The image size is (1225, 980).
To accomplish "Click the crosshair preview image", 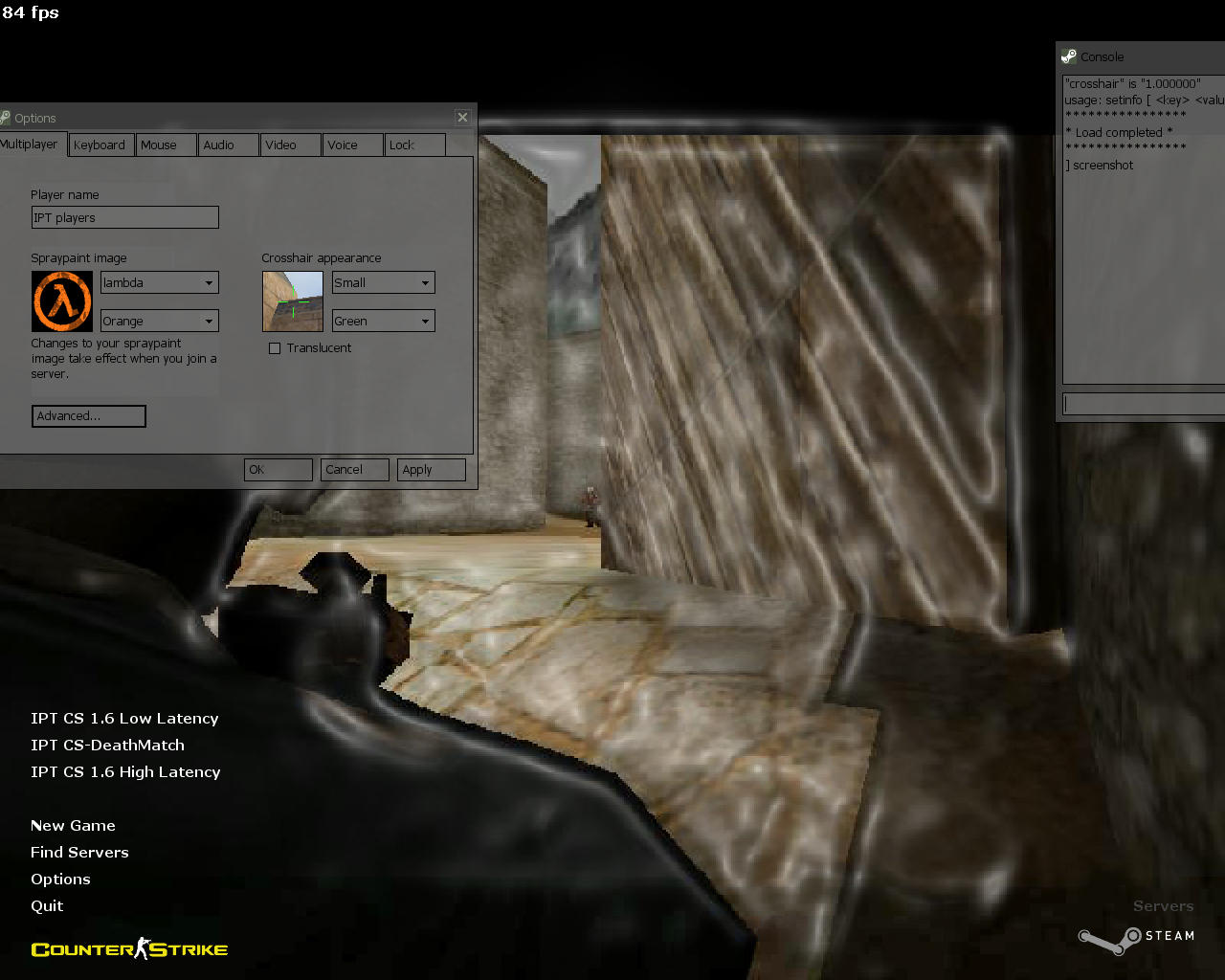I will point(293,301).
